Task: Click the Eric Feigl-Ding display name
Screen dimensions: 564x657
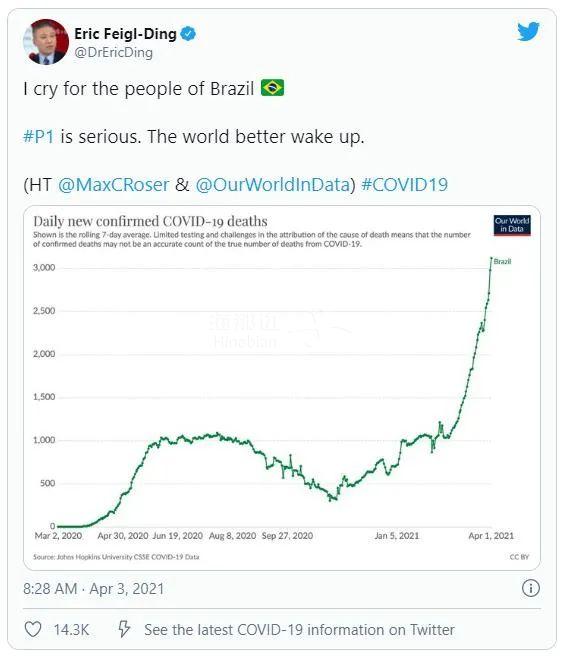Action: pos(125,34)
